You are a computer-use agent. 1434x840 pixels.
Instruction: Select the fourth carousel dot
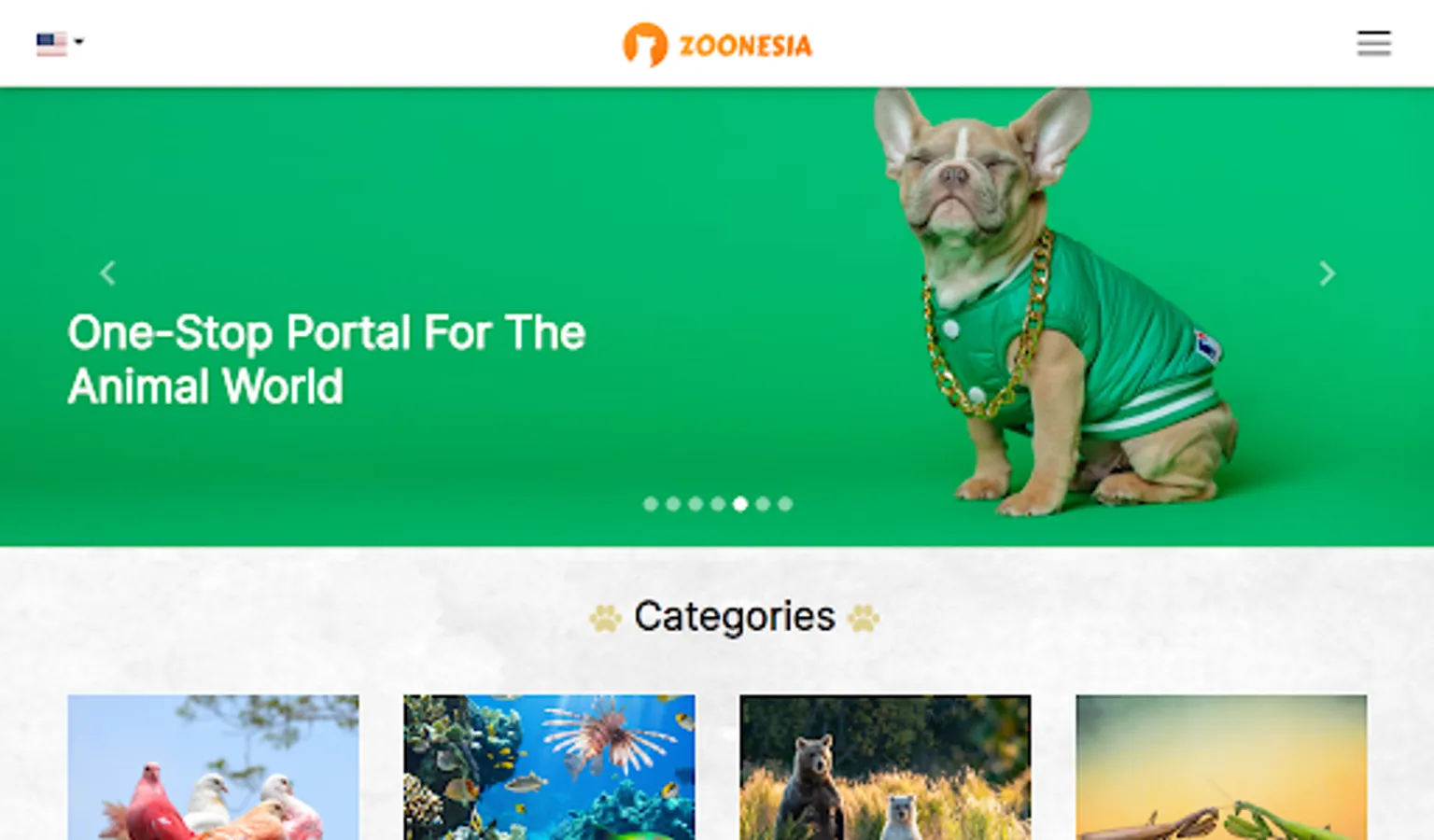[x=718, y=504]
